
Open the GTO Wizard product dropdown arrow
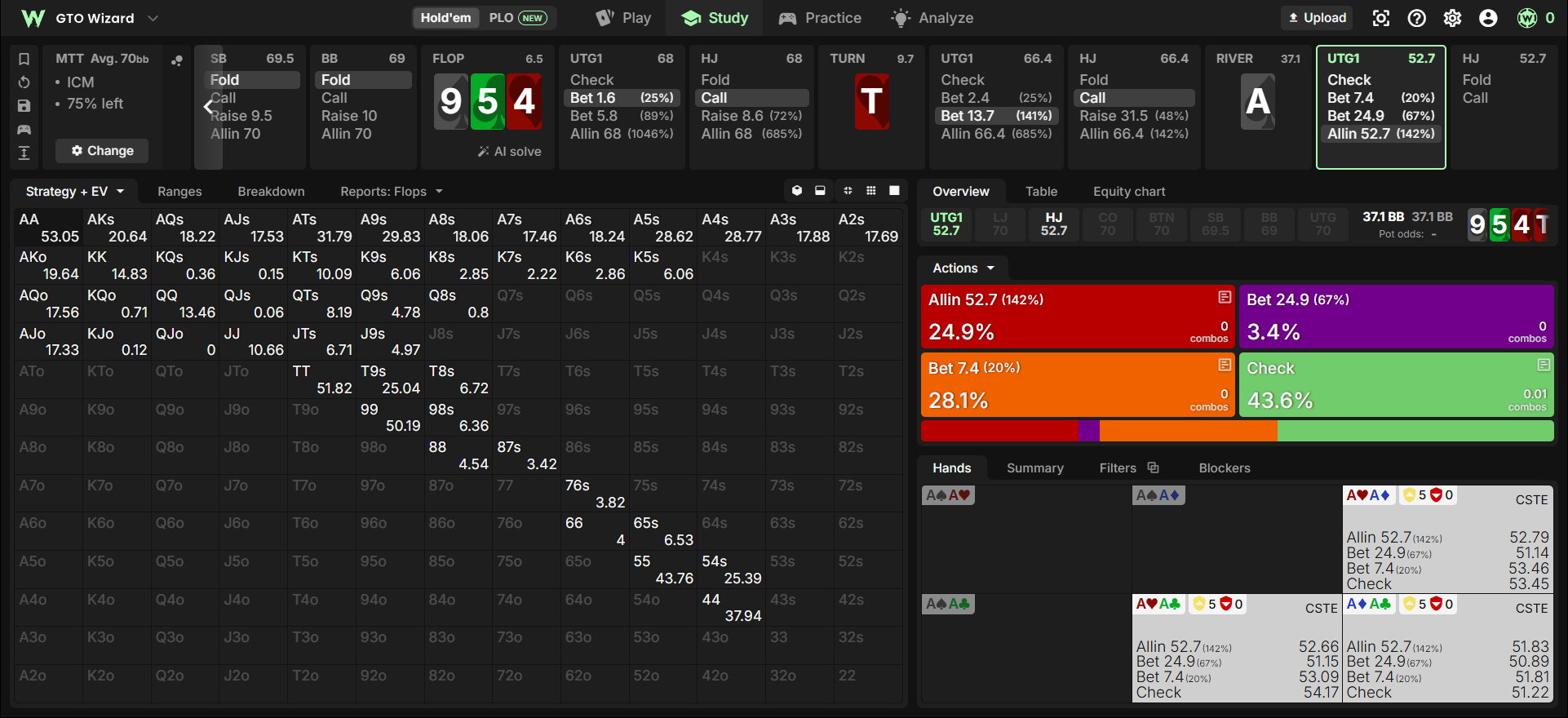[x=153, y=18]
